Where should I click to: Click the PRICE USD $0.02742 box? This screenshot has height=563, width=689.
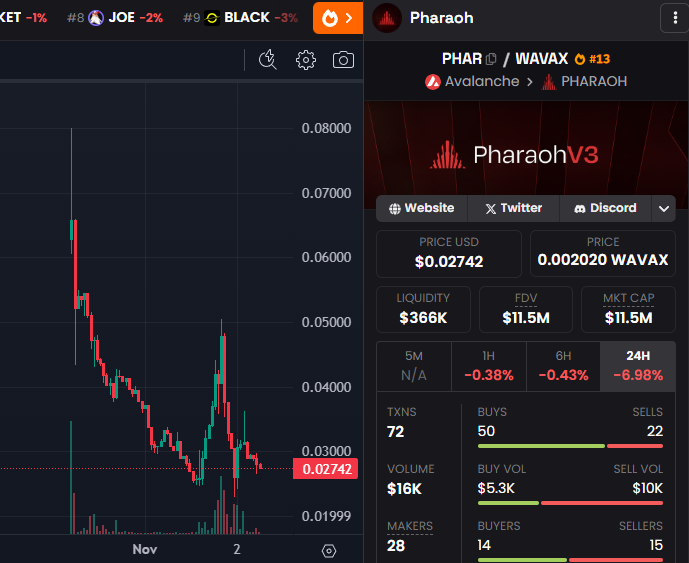(449, 254)
